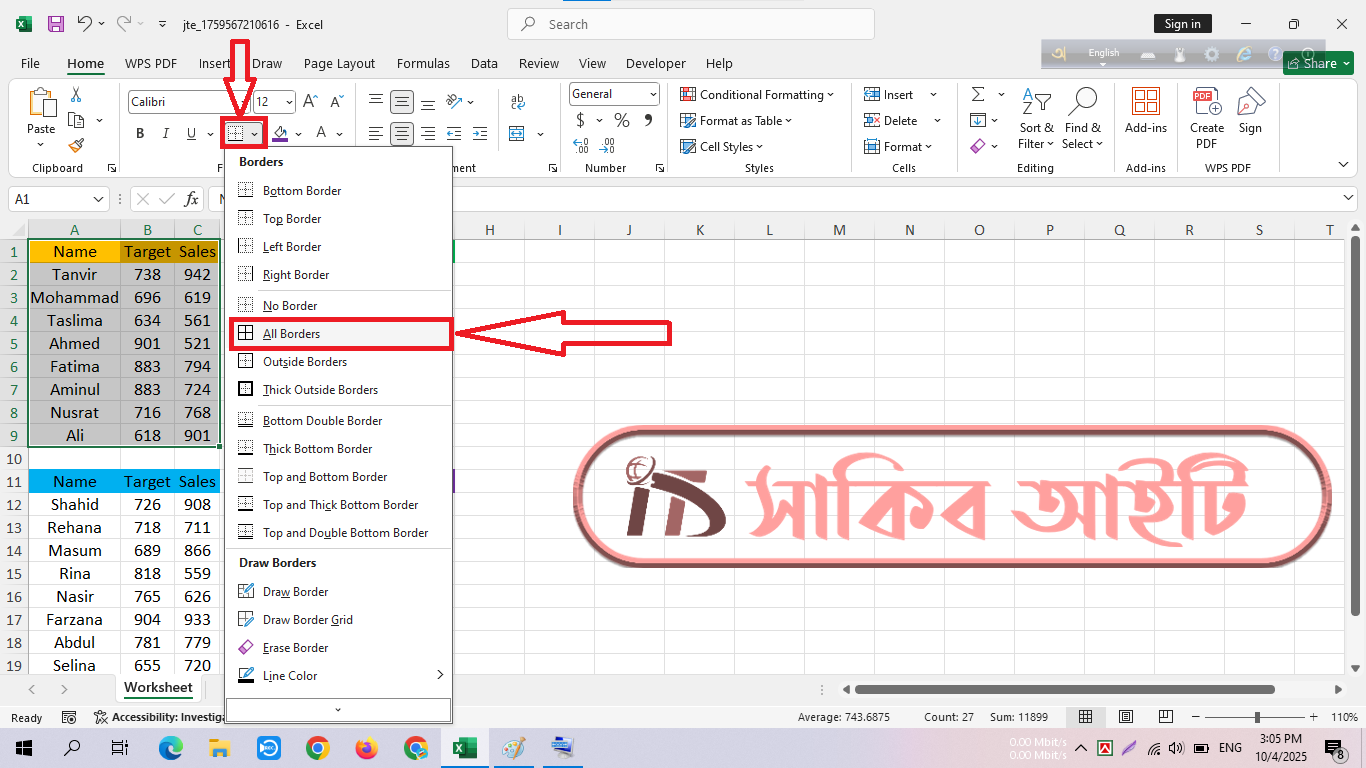Click the Merge & Center icon
Viewport: 1366px width, 768px height.
(x=517, y=134)
